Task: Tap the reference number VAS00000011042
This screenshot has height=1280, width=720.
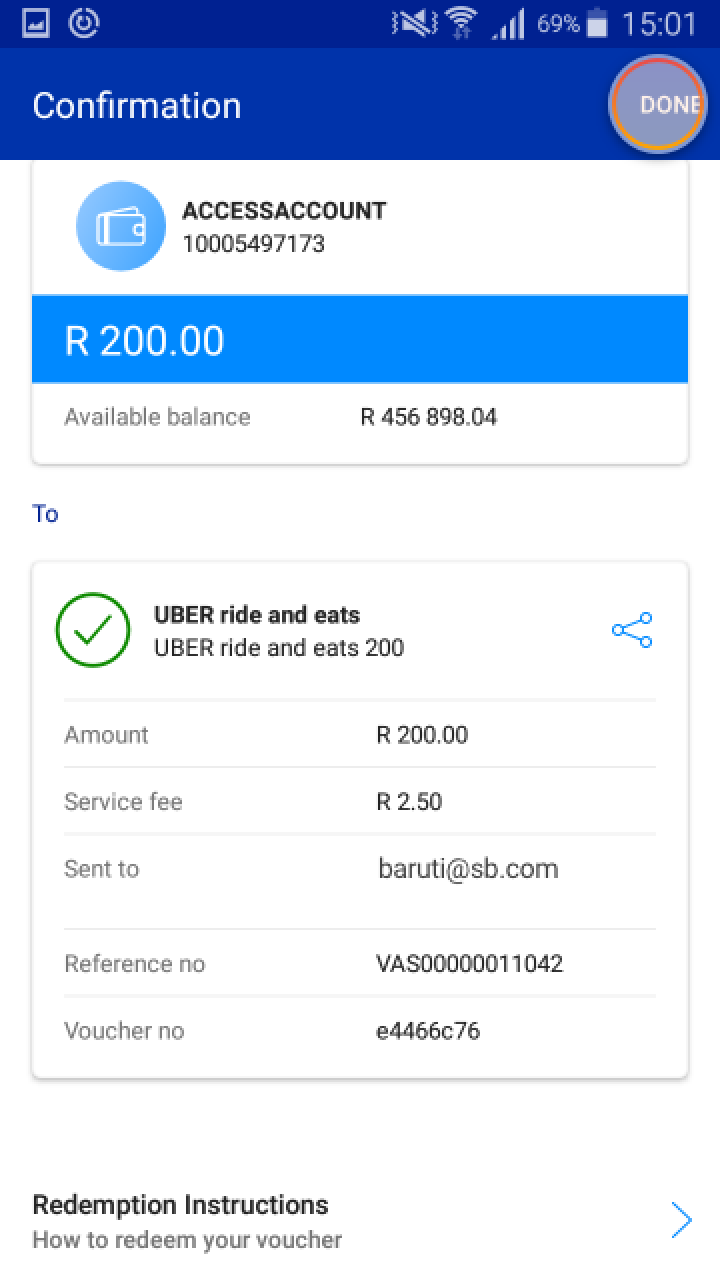Action: (x=469, y=963)
